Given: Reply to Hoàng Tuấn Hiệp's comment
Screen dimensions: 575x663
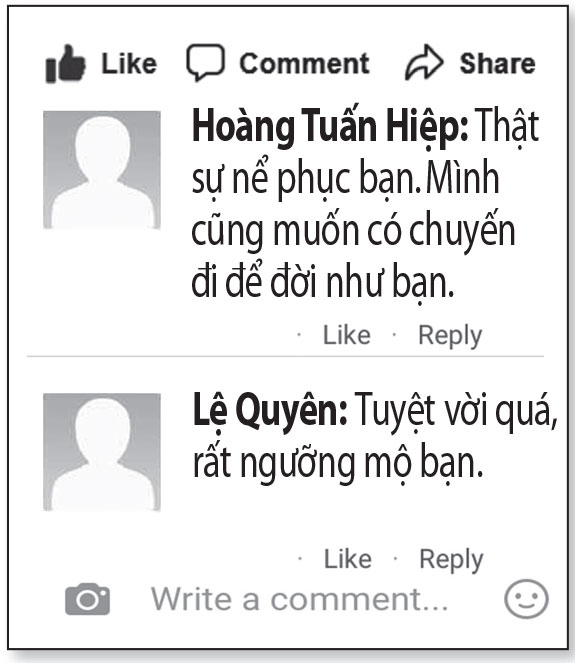Looking at the screenshot, I should pos(450,337).
